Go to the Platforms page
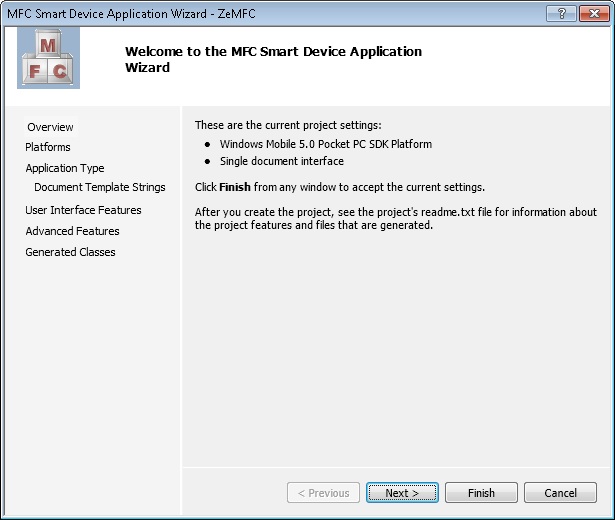The image size is (615, 520). 48,147
